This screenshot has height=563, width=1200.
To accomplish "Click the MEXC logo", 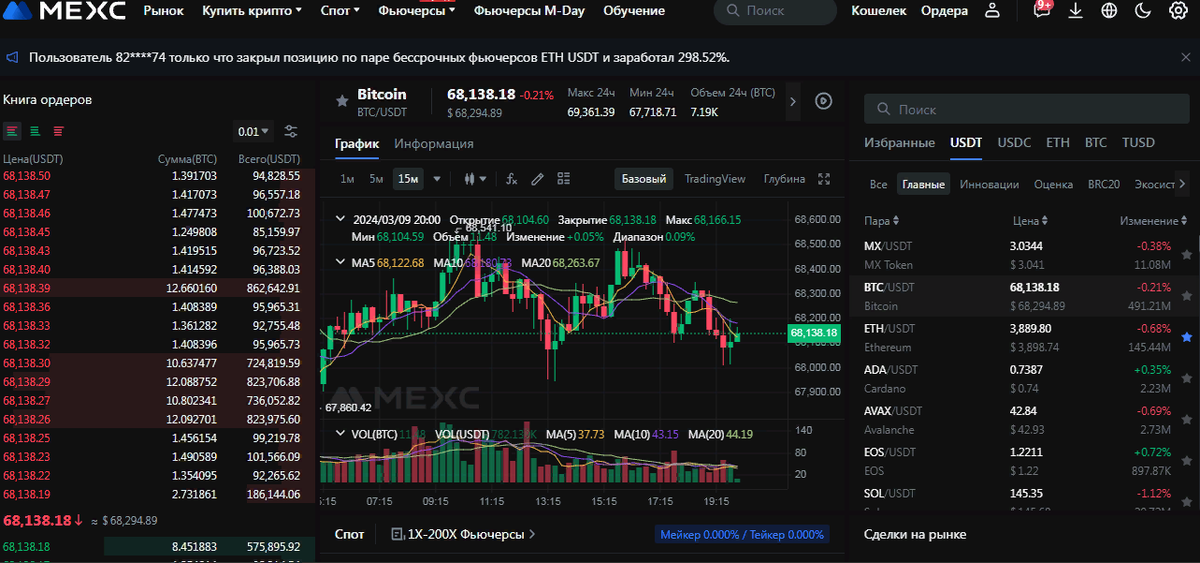I will pos(66,11).
